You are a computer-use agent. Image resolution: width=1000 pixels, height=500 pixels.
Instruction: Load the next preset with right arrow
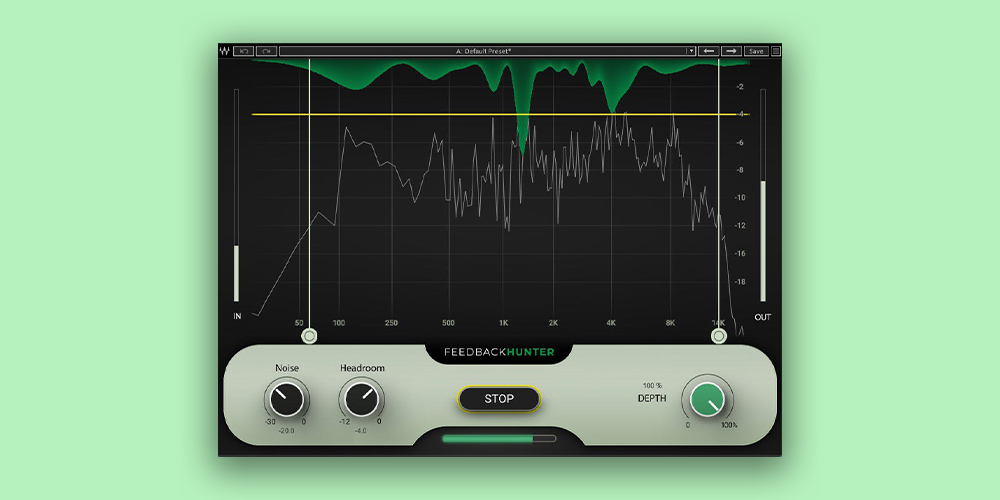coord(731,50)
